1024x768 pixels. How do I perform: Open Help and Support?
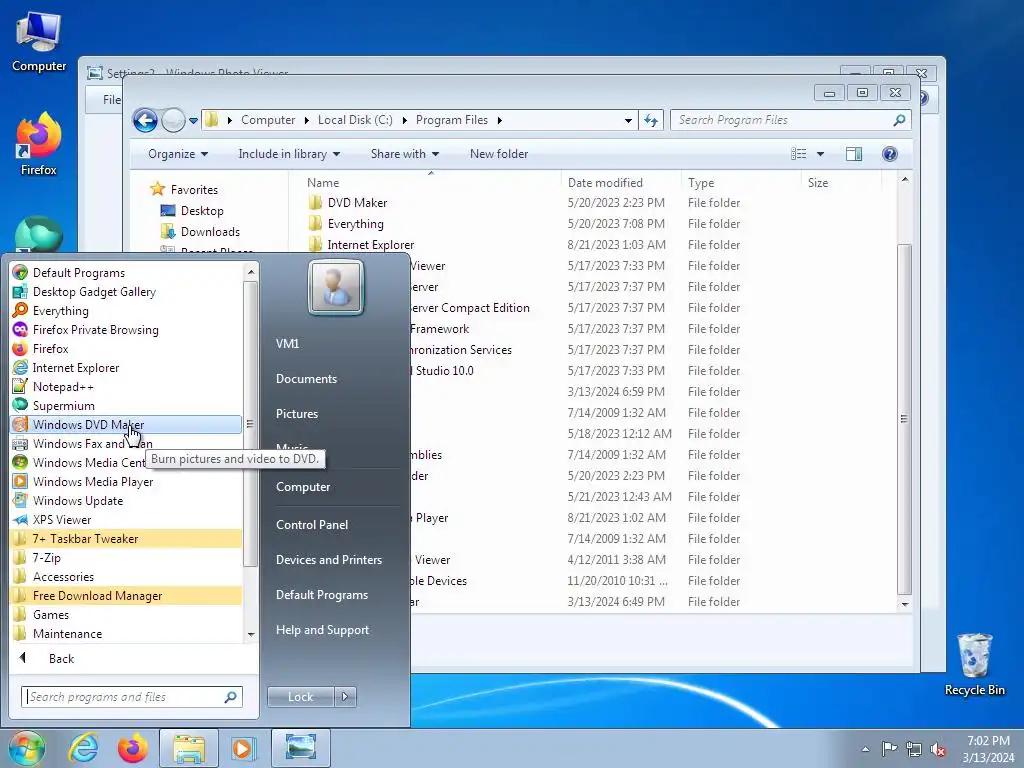[322, 630]
